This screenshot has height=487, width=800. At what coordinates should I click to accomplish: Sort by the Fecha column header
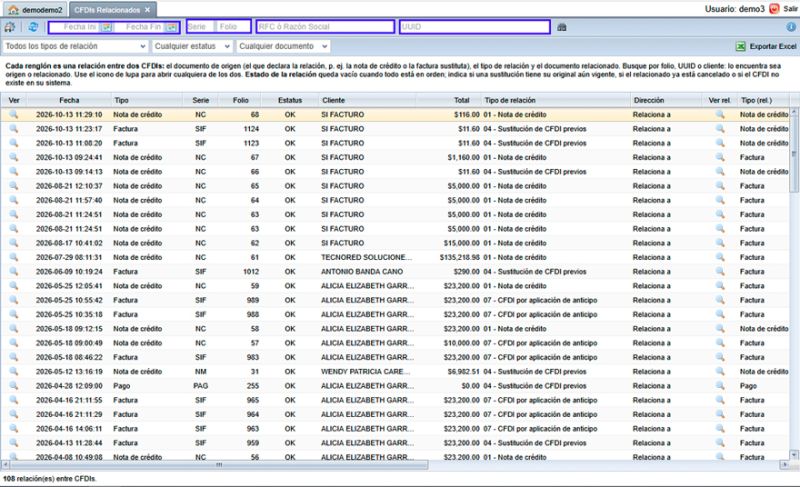tap(69, 100)
